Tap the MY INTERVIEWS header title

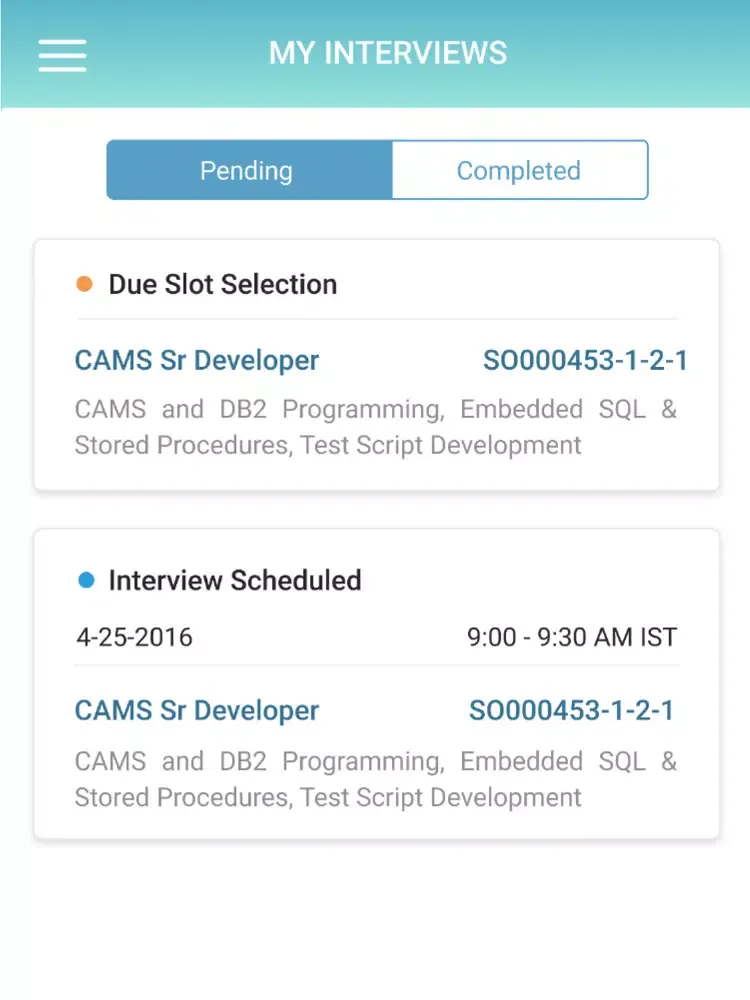(388, 53)
